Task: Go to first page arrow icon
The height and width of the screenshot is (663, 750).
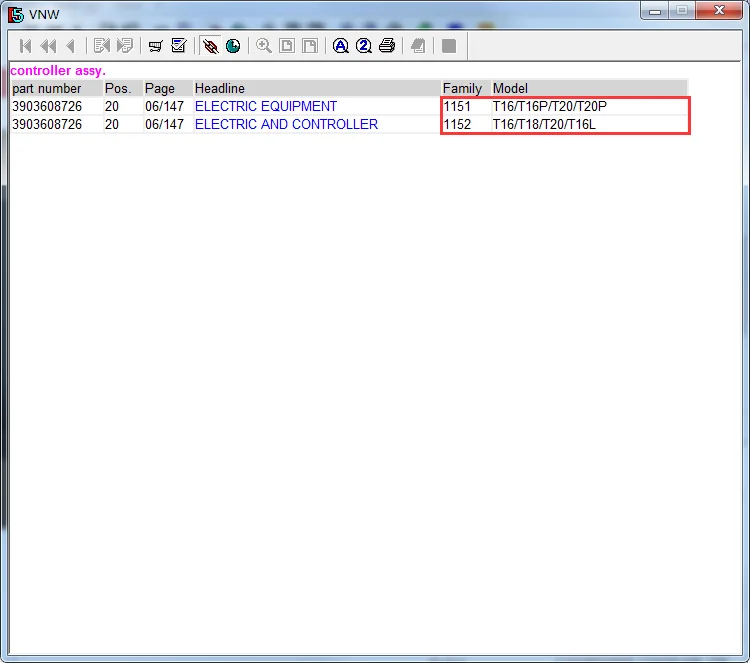Action: [x=25, y=46]
